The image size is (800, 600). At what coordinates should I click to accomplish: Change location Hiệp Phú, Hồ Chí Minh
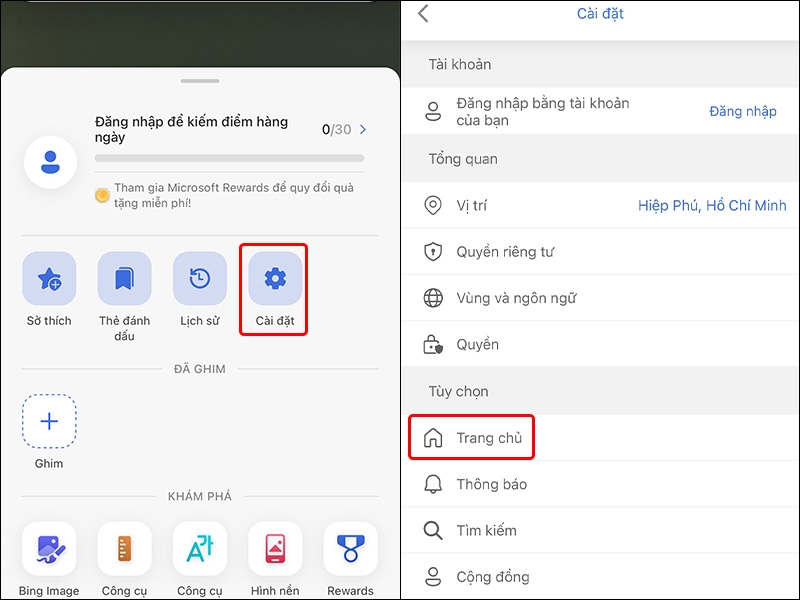712,206
